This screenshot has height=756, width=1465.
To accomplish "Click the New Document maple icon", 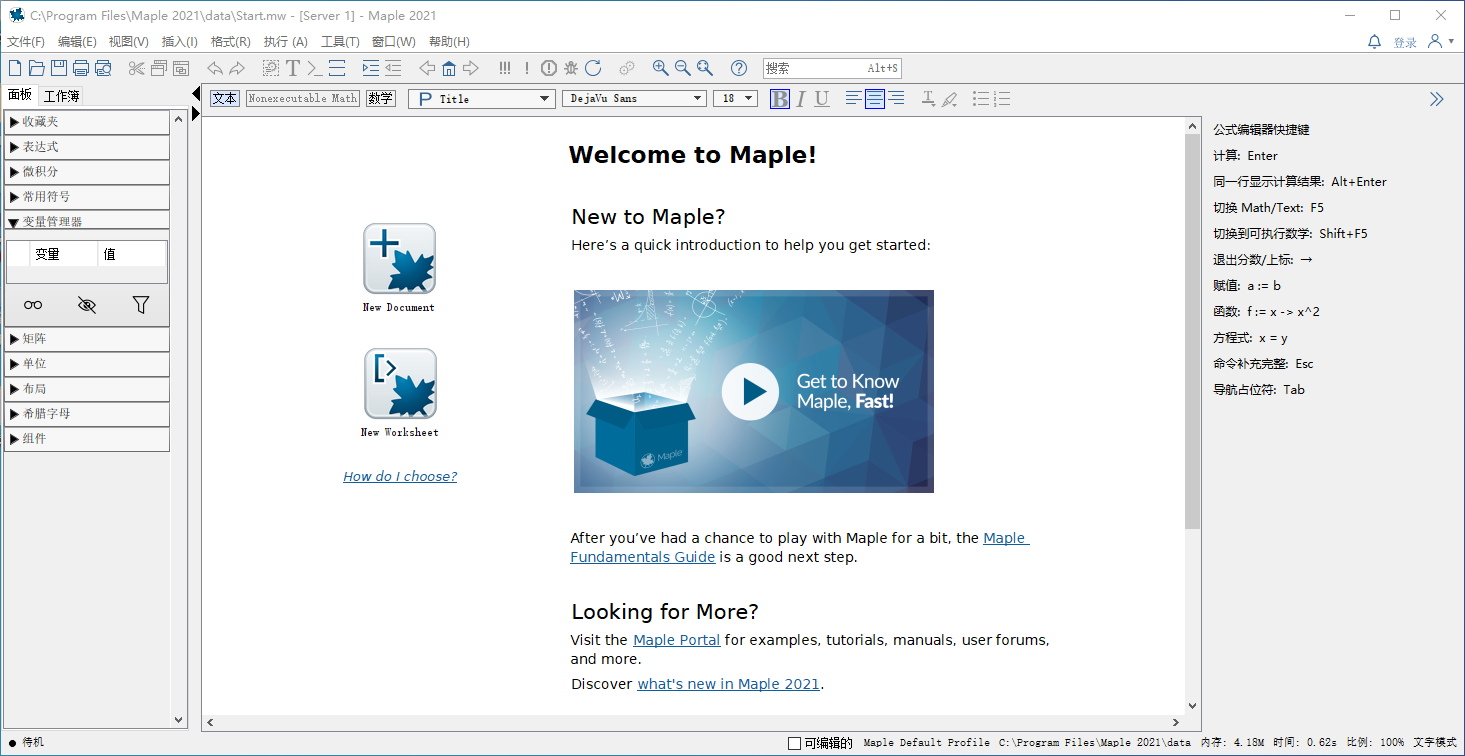I will pos(400,258).
